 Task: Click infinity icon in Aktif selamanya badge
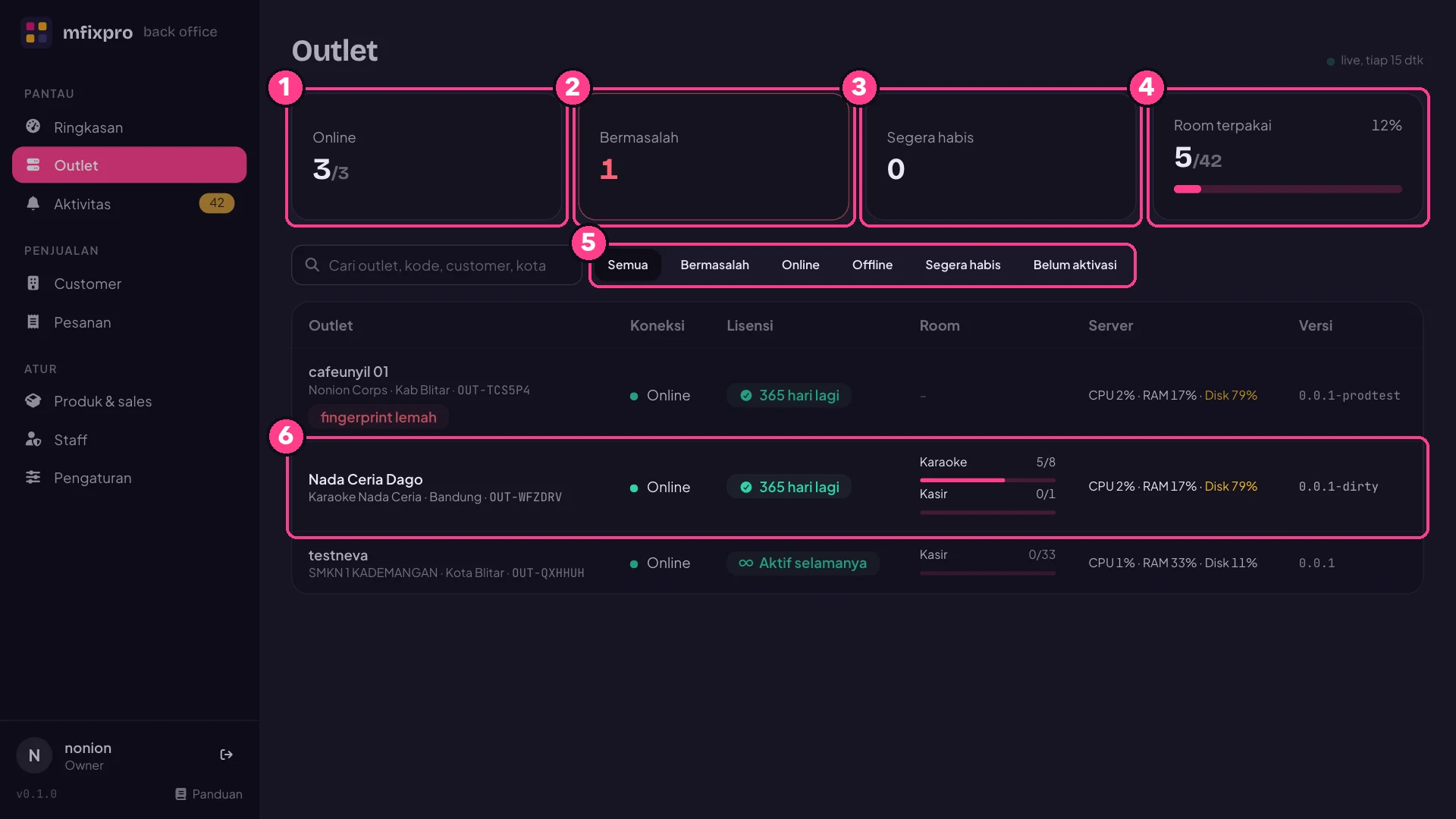coord(746,563)
